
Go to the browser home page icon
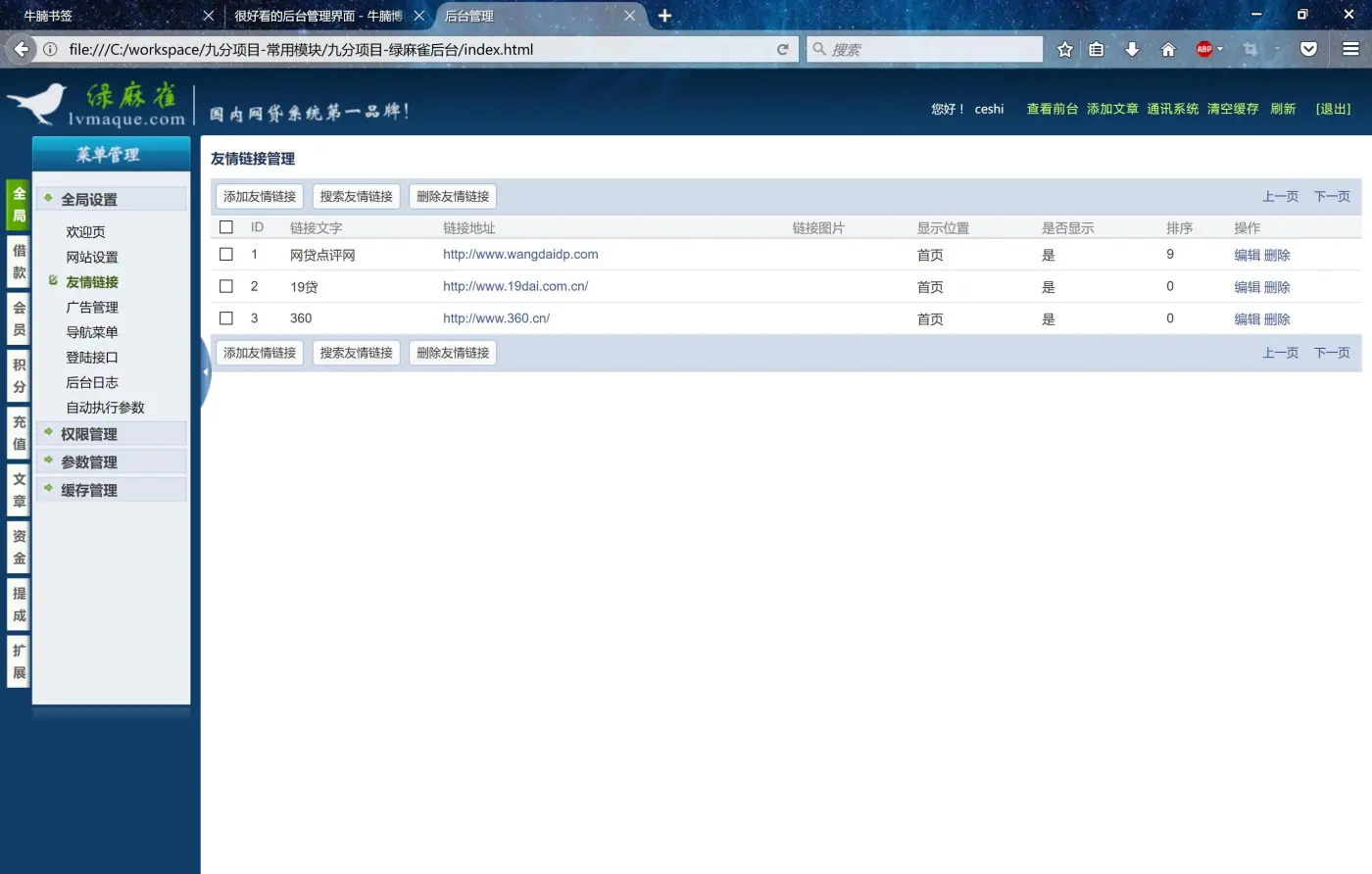point(1168,49)
